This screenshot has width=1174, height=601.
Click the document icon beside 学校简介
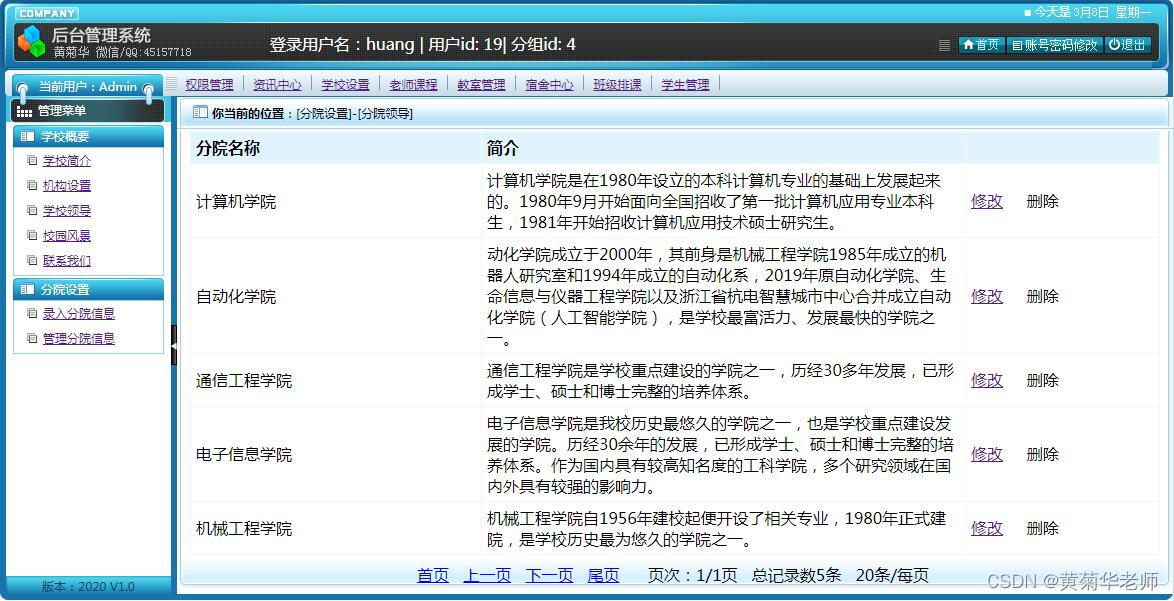pos(33,161)
